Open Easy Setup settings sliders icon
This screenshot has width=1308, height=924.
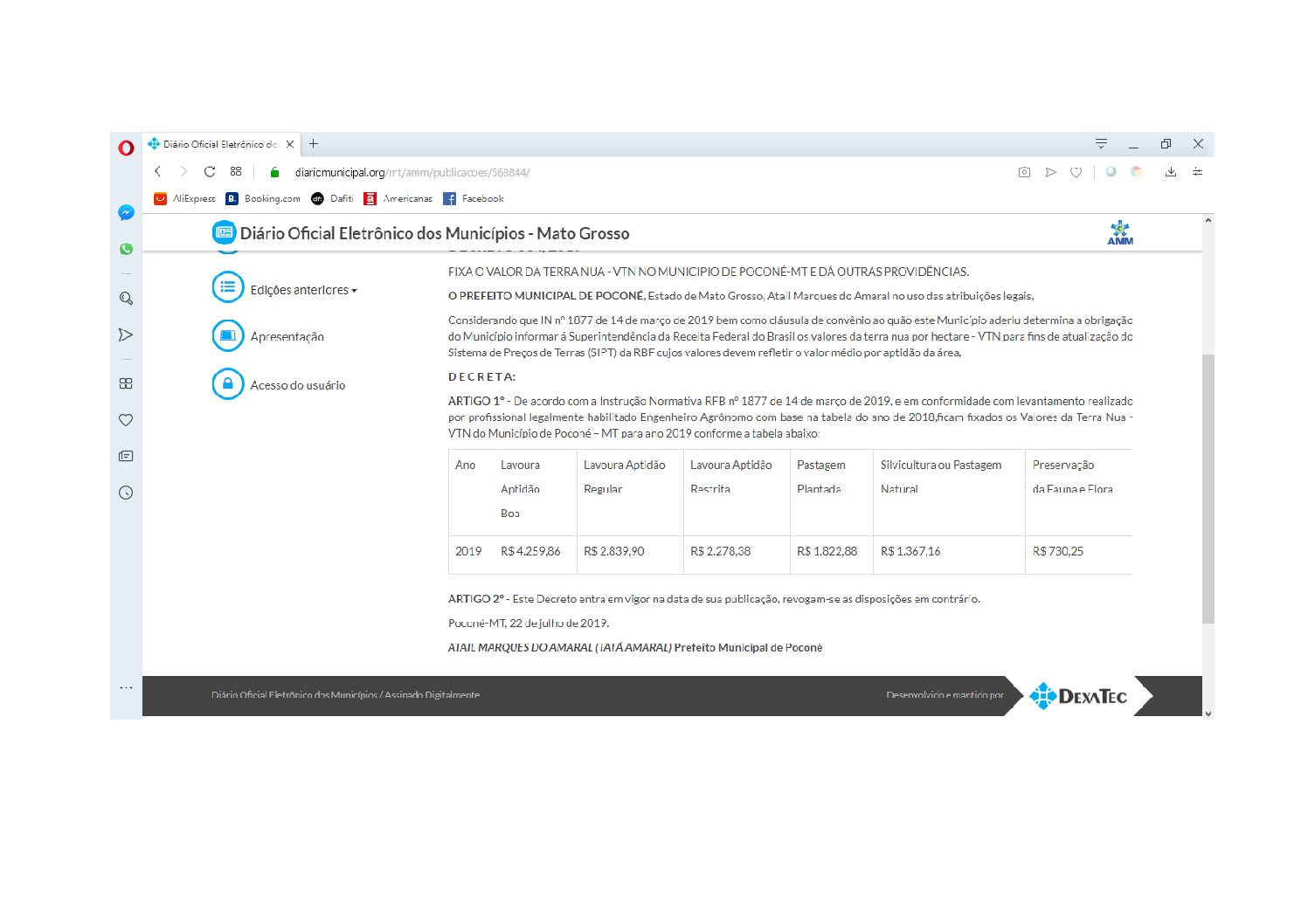click(x=1197, y=172)
